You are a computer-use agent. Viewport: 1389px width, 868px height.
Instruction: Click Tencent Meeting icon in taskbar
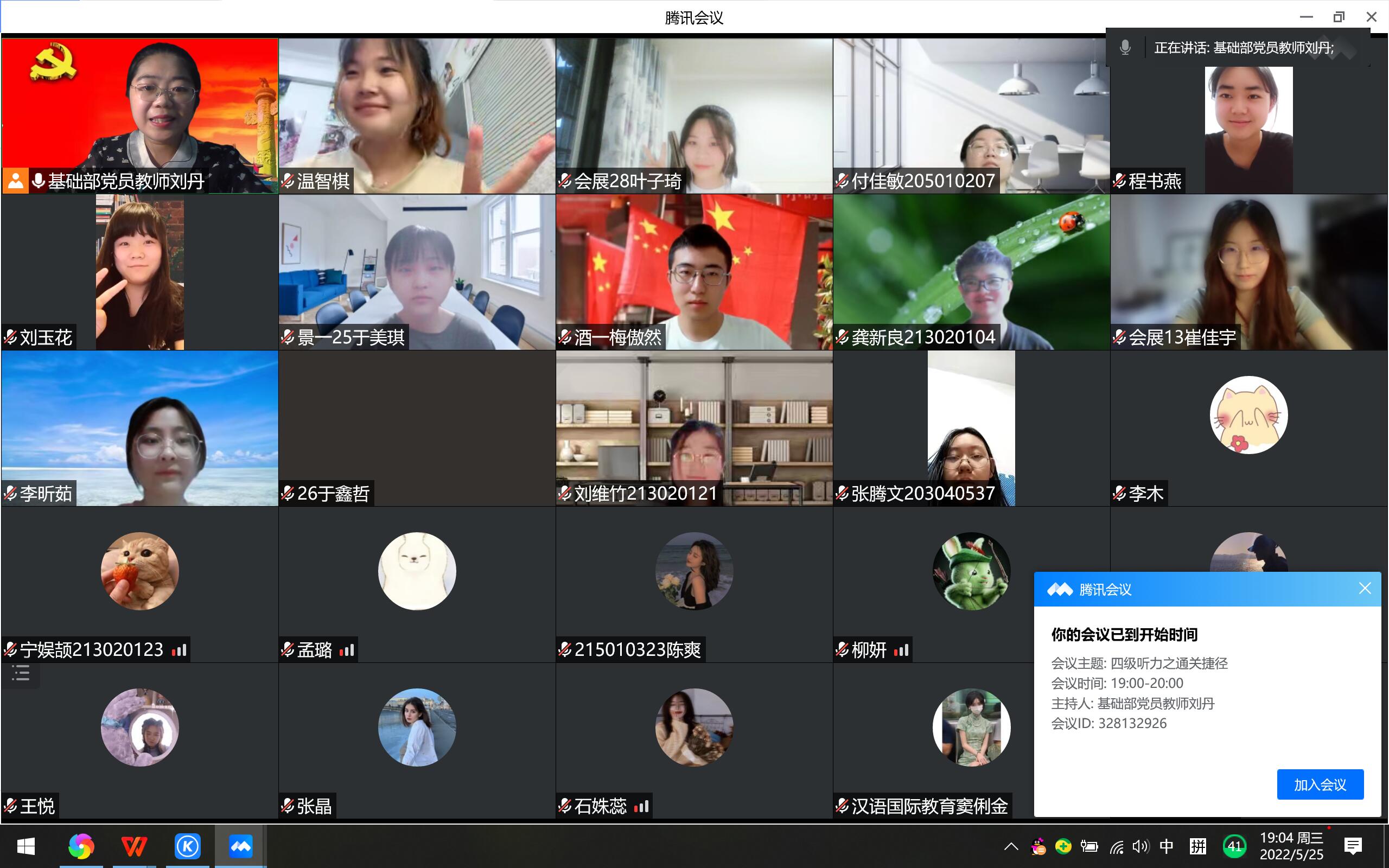(x=240, y=846)
